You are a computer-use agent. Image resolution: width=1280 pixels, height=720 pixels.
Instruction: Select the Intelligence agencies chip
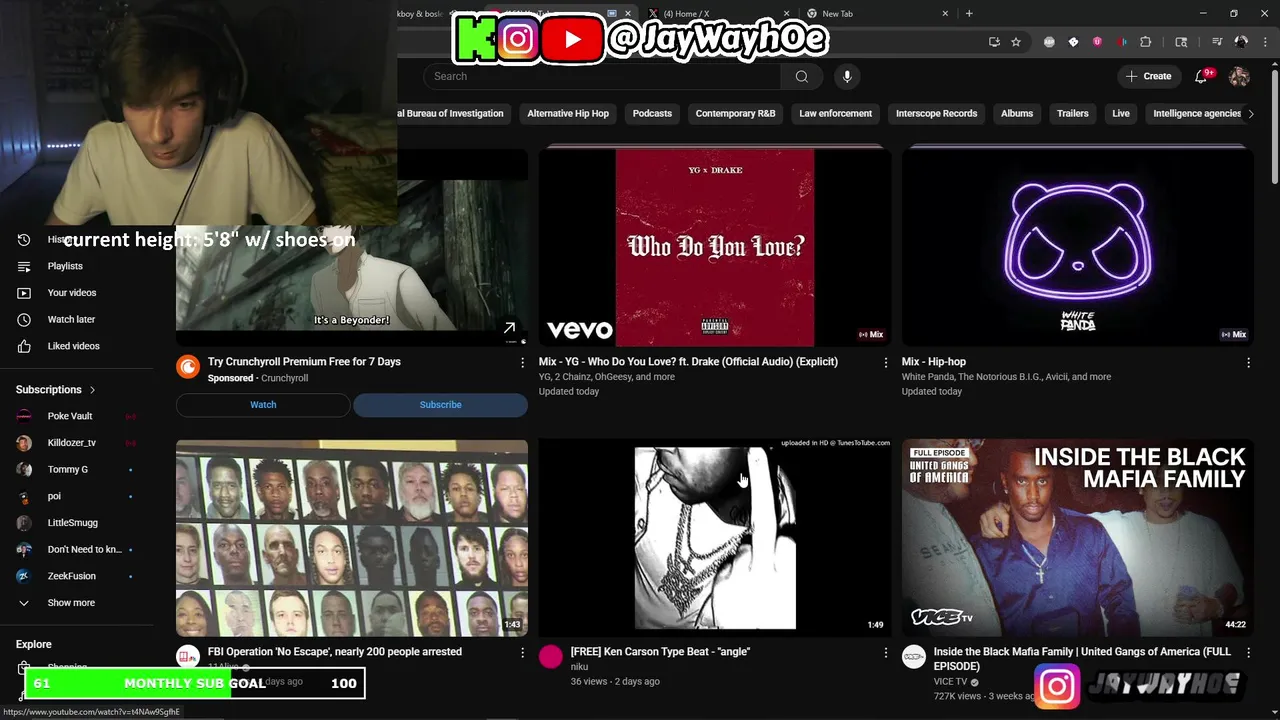click(x=1196, y=114)
